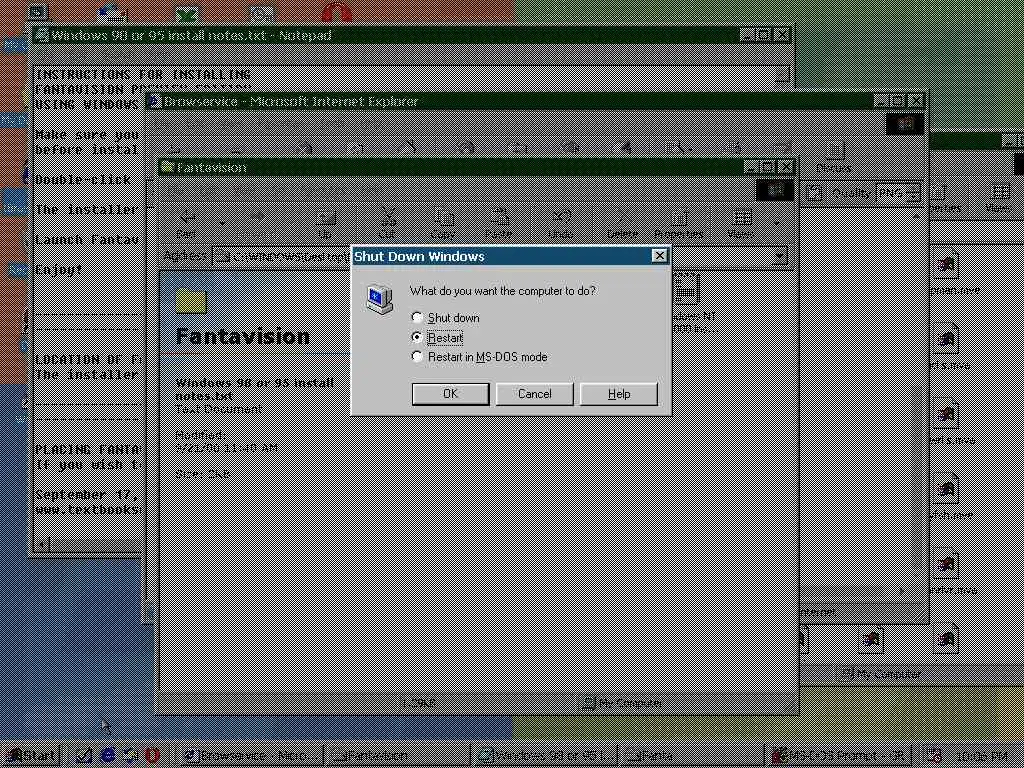This screenshot has height=768, width=1024.
Task: Open the Help menu in the Fantavision window
Action: (372, 191)
